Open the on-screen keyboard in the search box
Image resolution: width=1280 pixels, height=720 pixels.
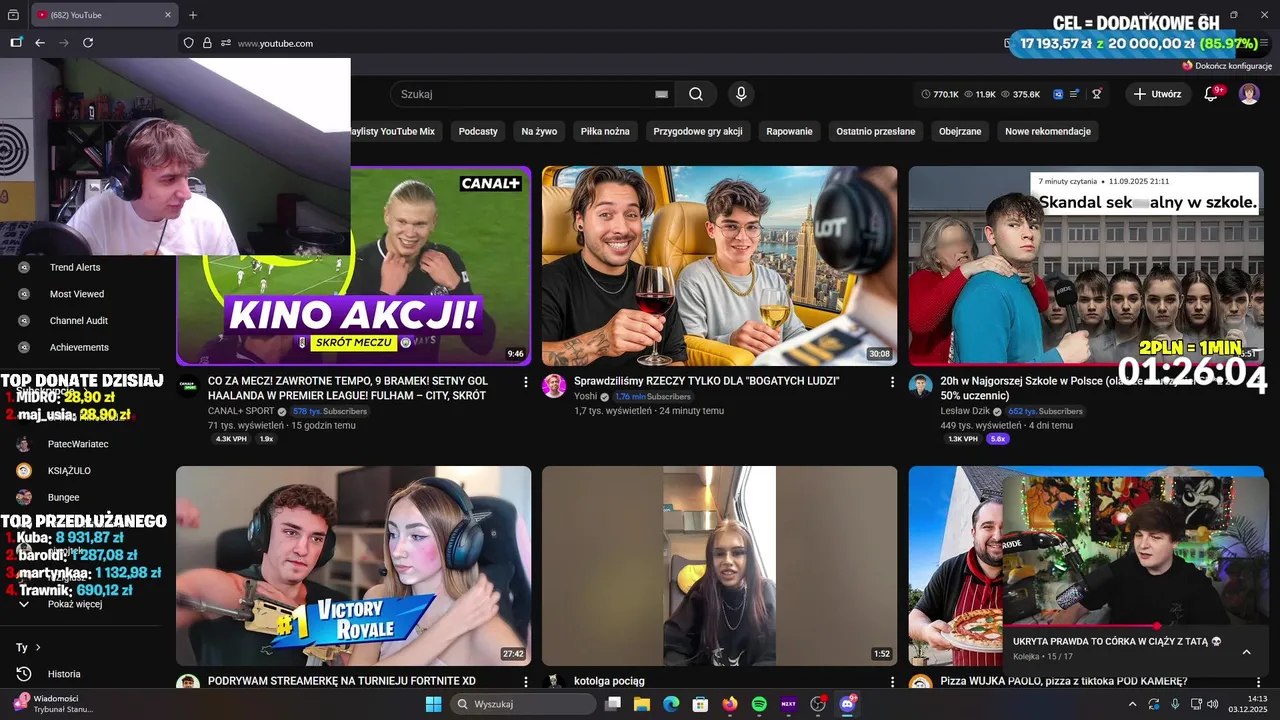click(661, 94)
